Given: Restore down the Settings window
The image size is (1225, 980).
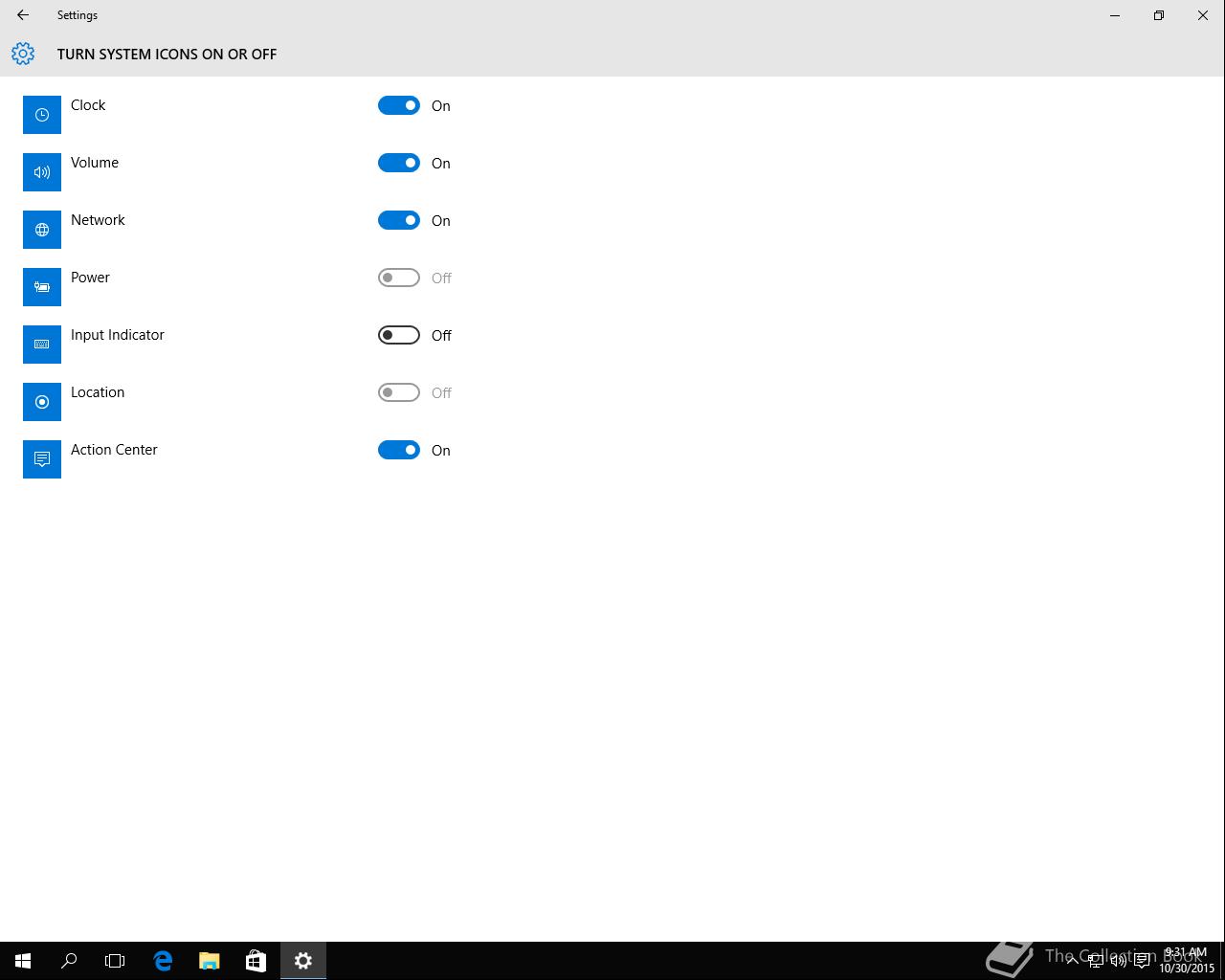Looking at the screenshot, I should pos(1159,15).
